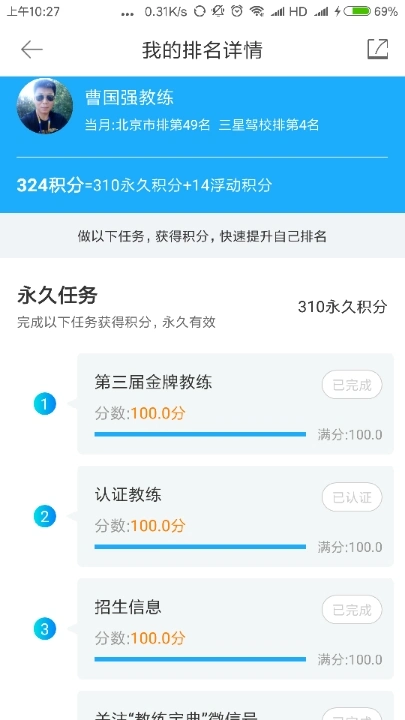Tap progress bar of 招生信息

point(200,659)
